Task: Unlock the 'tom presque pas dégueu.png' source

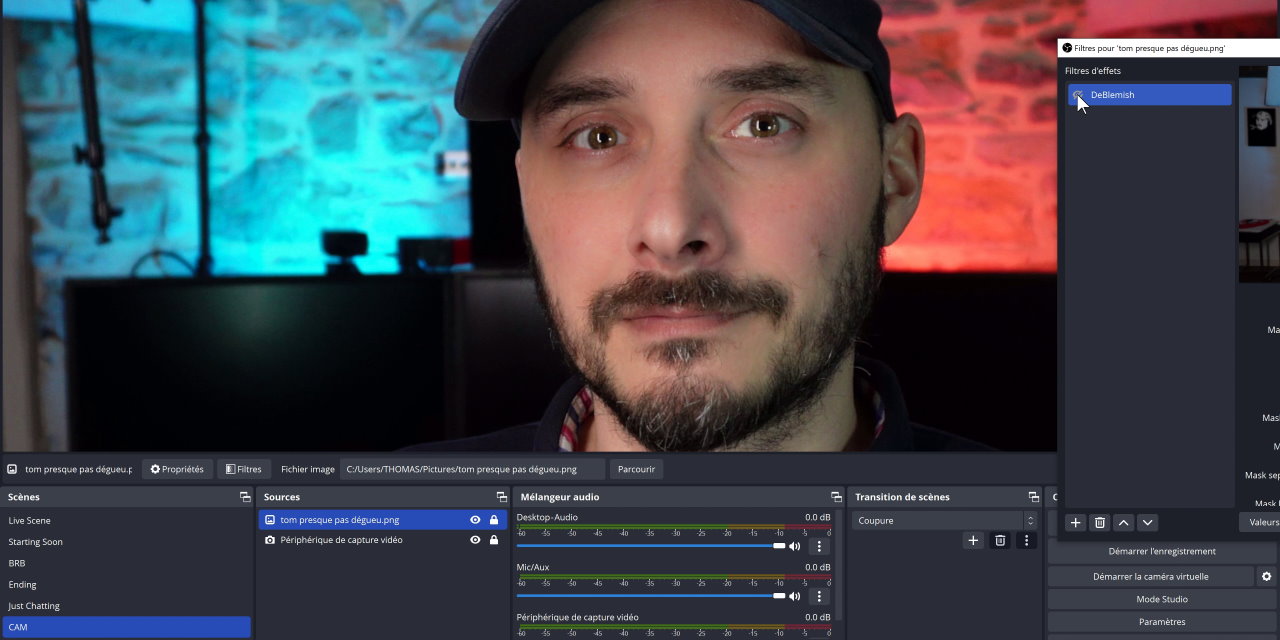Action: coord(494,520)
